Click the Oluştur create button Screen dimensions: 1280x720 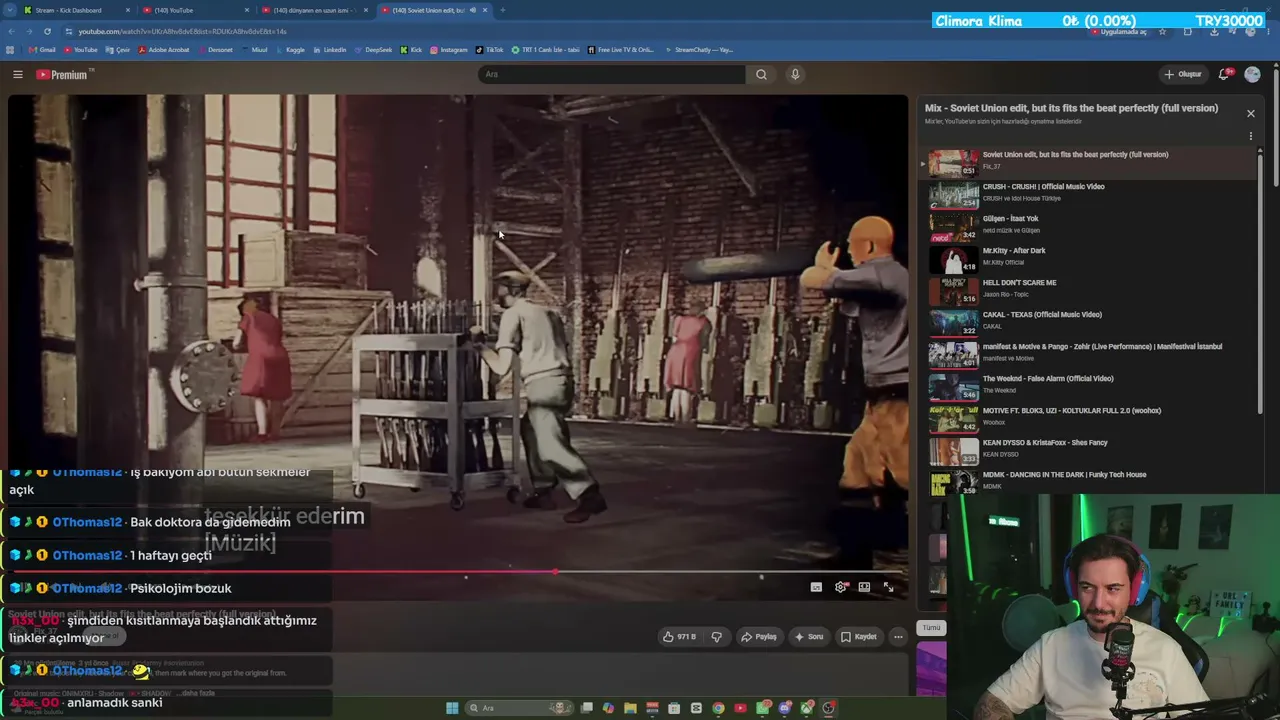[1182, 74]
